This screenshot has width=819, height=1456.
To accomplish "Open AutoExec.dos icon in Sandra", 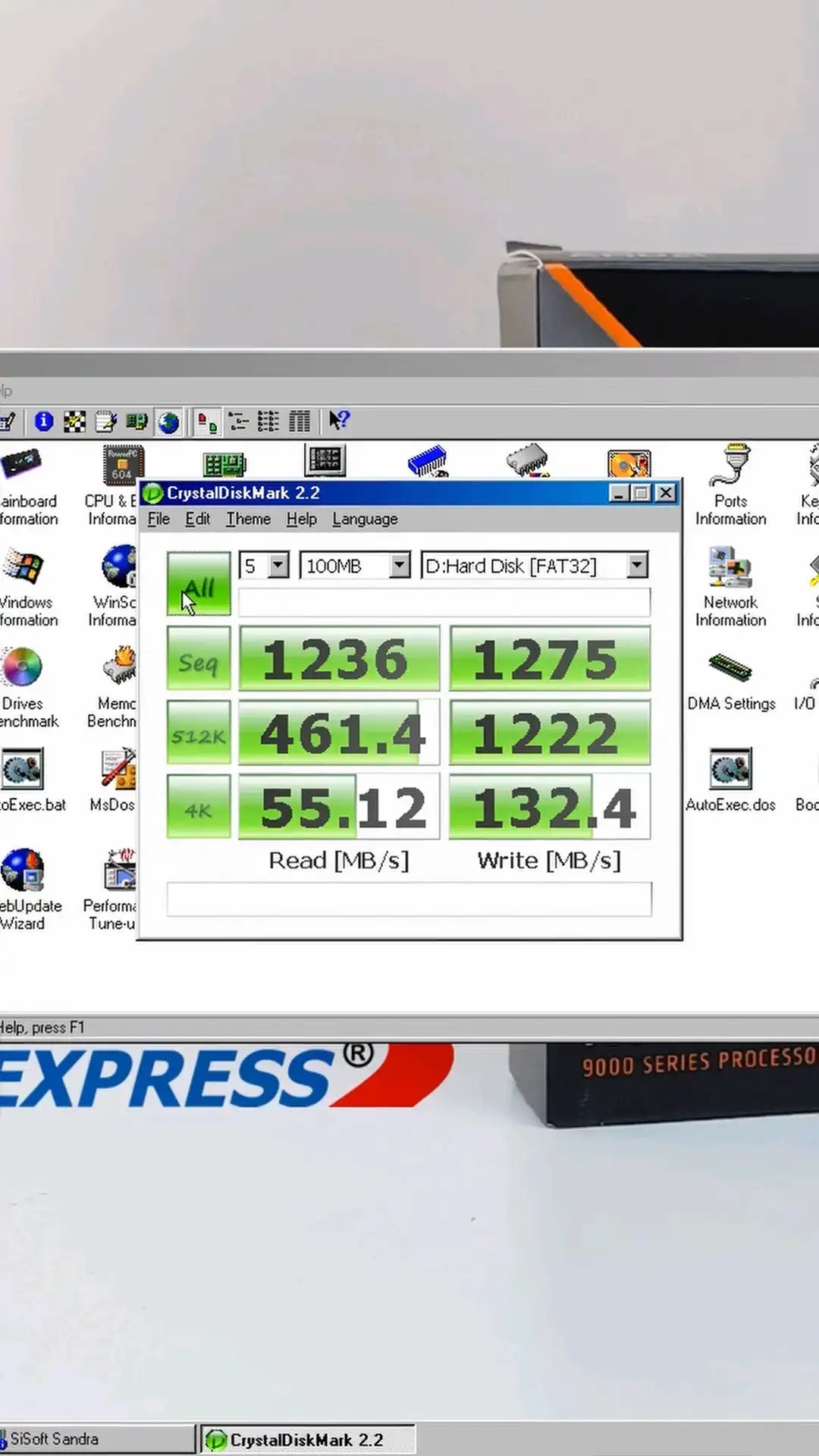I will (x=731, y=781).
